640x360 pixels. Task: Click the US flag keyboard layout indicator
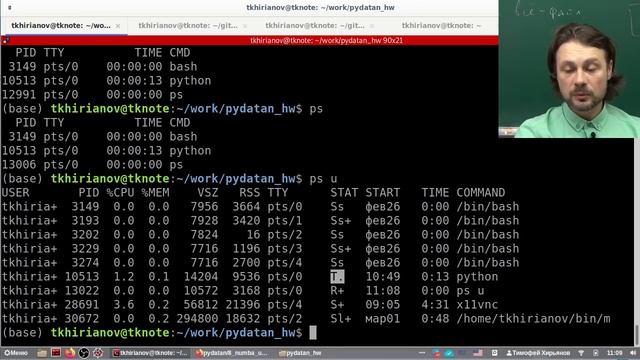click(x=478, y=353)
